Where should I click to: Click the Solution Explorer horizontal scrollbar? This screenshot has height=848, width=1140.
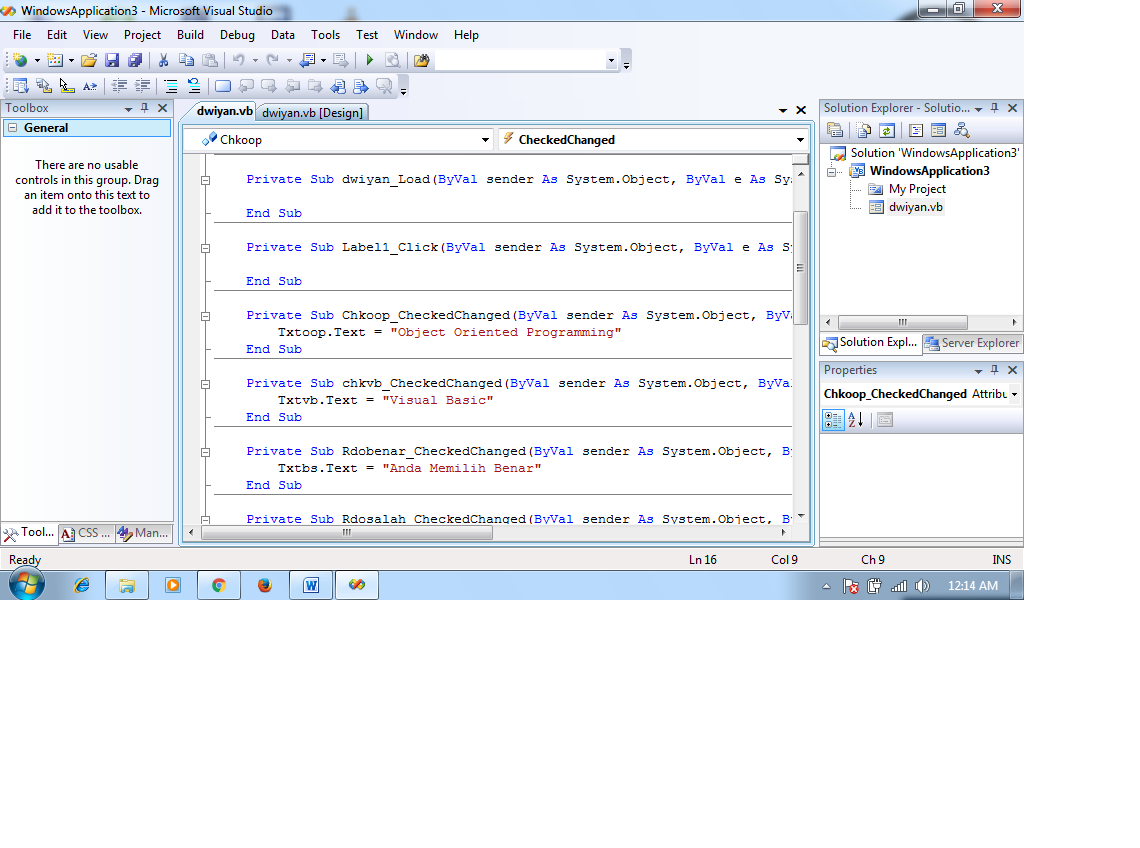pos(902,322)
